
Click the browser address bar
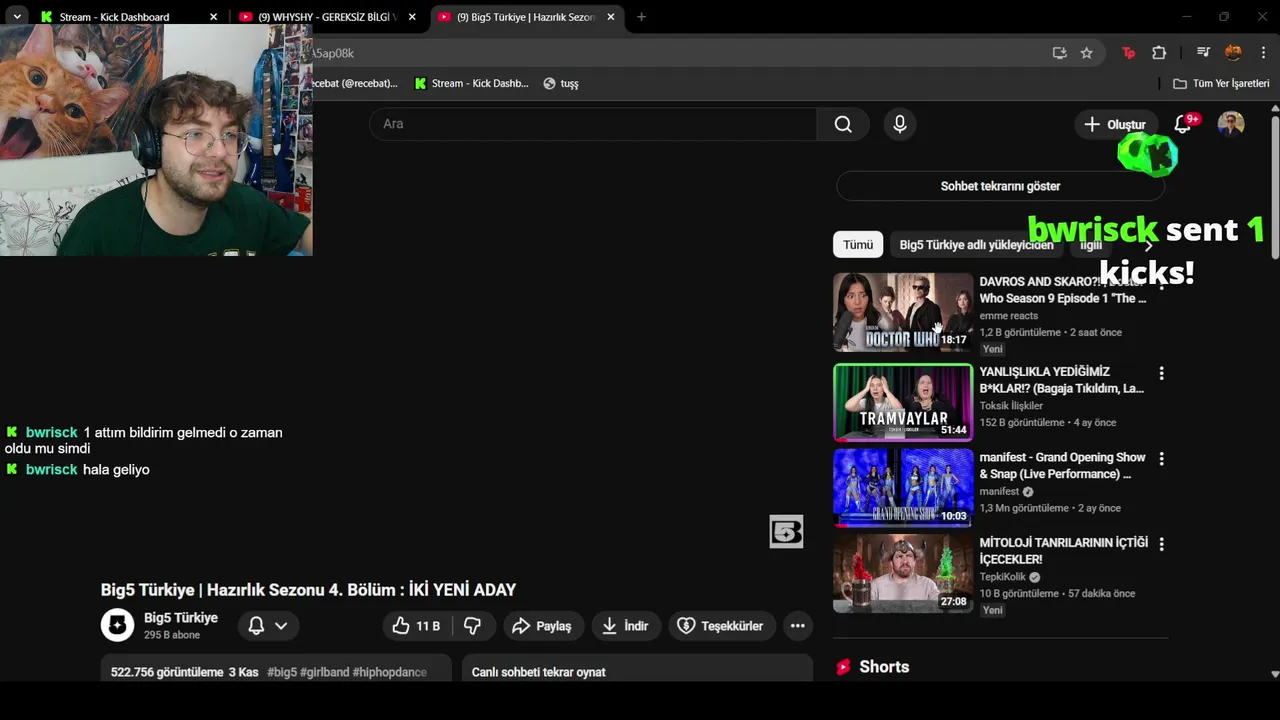(x=680, y=53)
